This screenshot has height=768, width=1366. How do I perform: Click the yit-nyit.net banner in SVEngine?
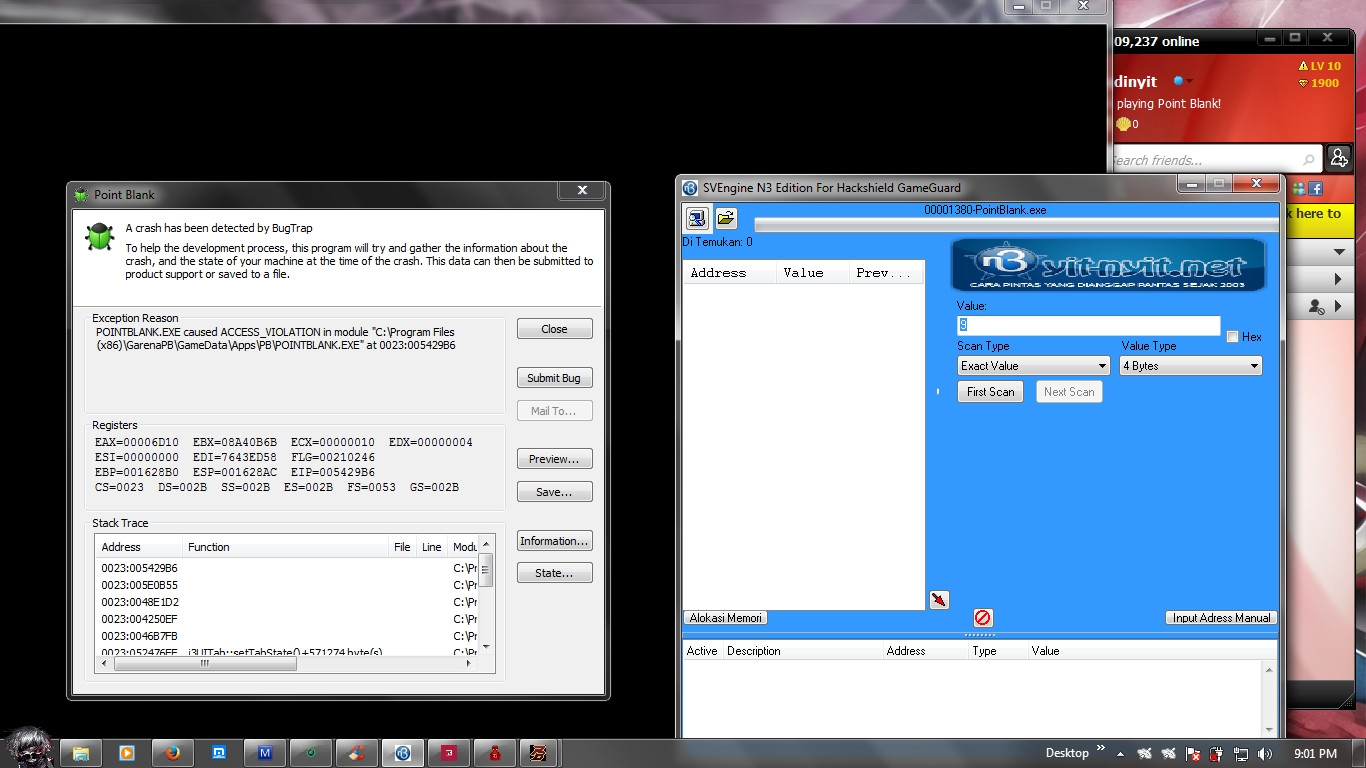(x=1108, y=265)
